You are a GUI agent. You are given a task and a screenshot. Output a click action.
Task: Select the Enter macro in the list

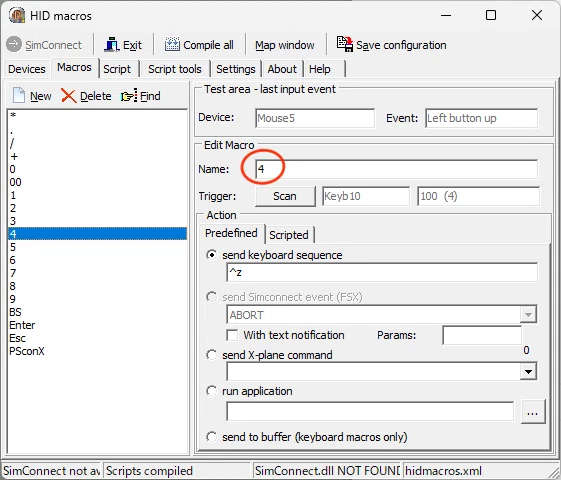97,325
